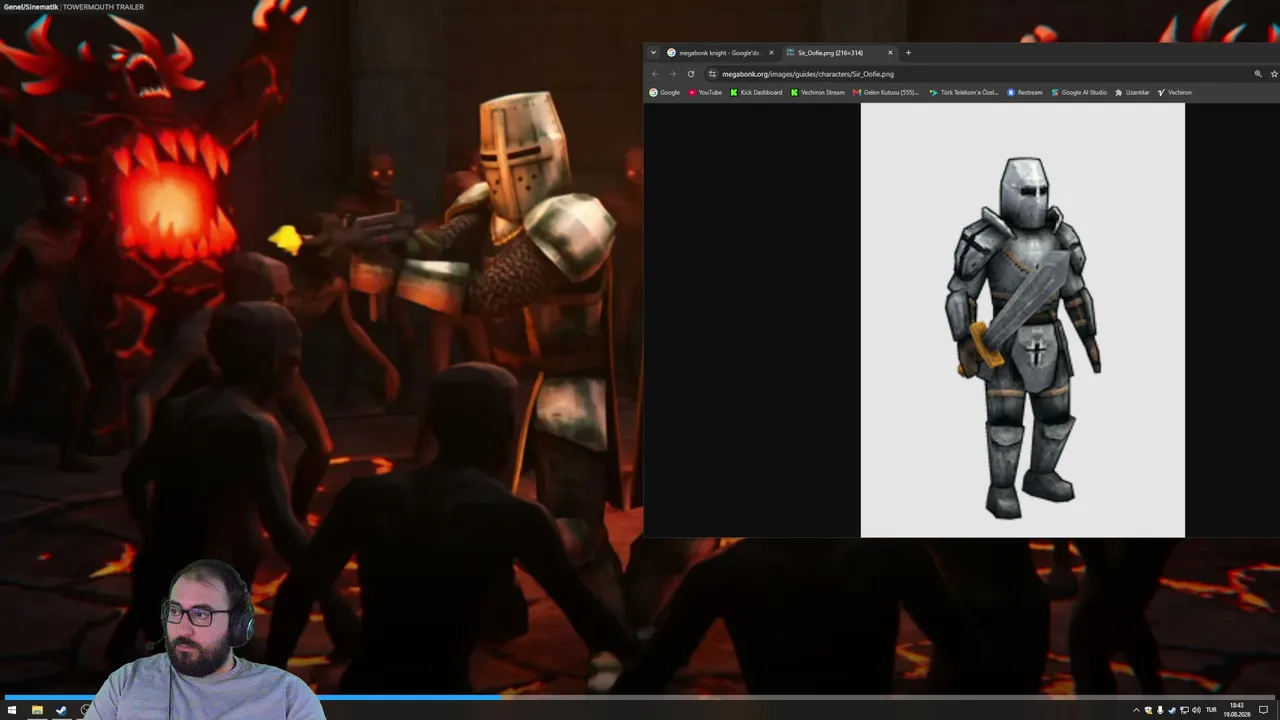
Task: Open the Kick Dashboard bookmark
Action: click(x=756, y=92)
